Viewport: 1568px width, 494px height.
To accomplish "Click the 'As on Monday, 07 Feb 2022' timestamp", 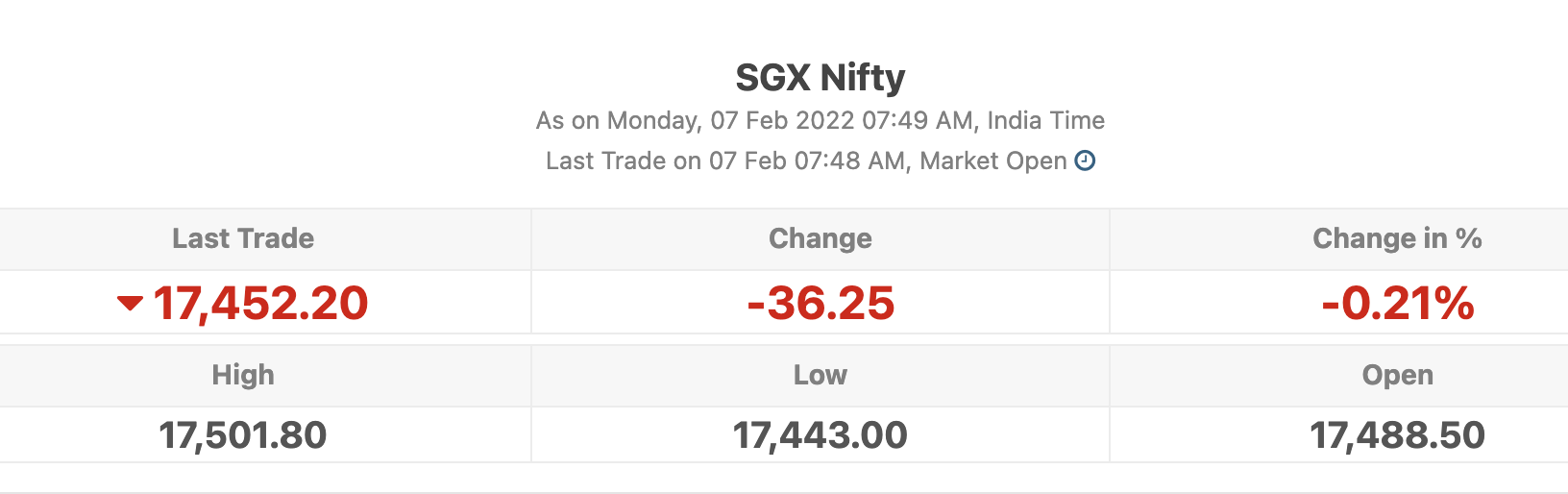I will (x=696, y=120).
